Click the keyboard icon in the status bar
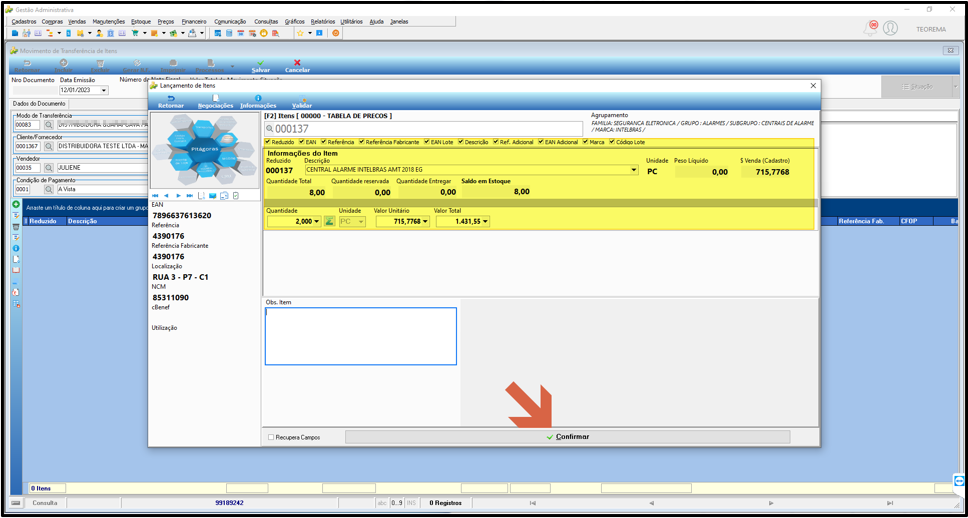Screen dimensions: 968x518 [16, 503]
